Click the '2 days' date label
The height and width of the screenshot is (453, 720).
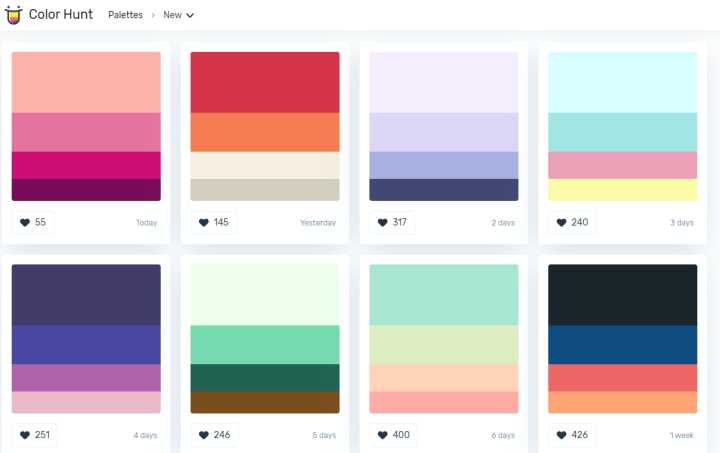point(503,223)
